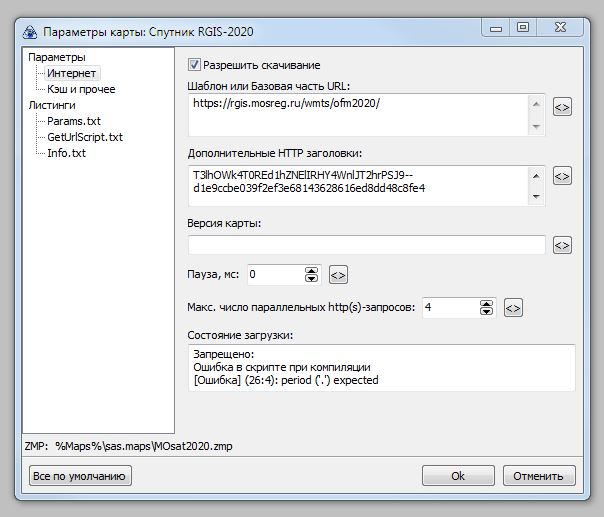Toggle the 'Разрешить скачивание' checkbox

coord(195,65)
